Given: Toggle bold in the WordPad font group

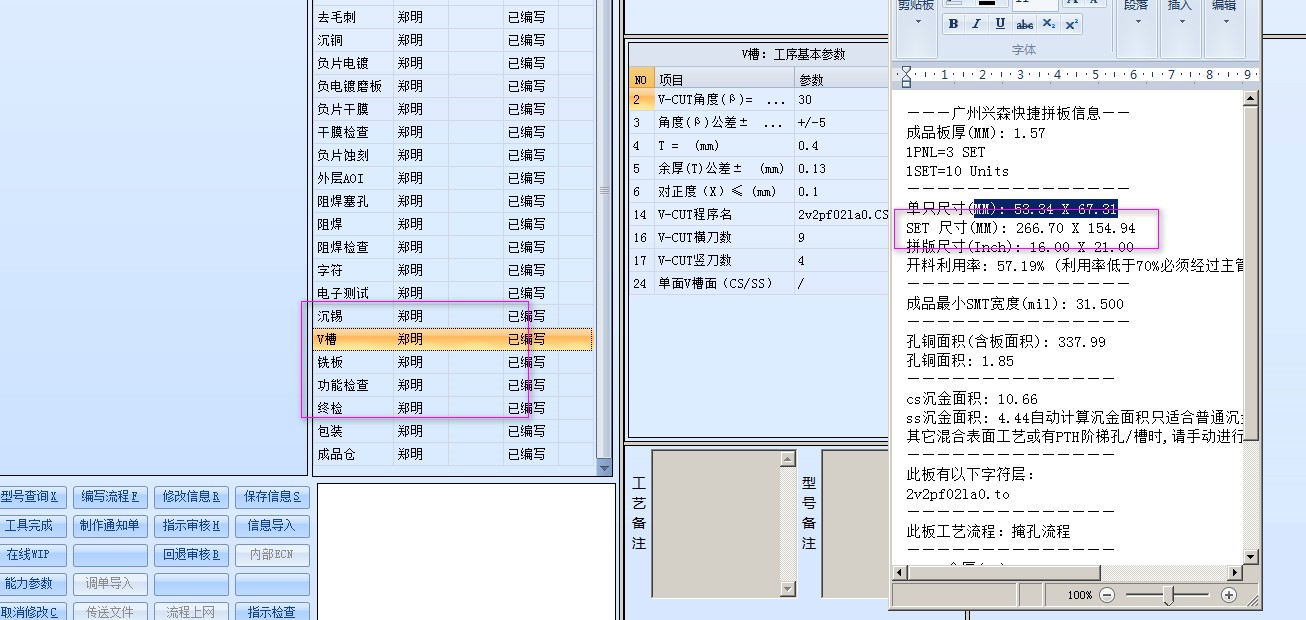Looking at the screenshot, I should point(953,24).
